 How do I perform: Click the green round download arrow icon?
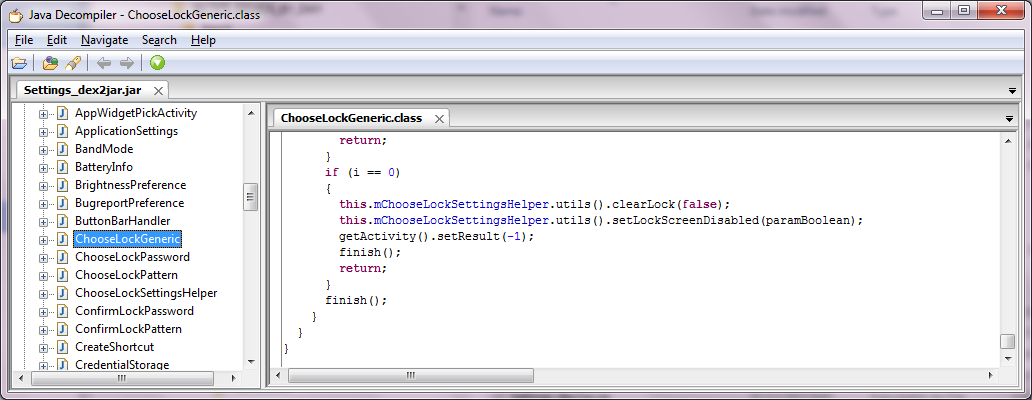click(157, 63)
